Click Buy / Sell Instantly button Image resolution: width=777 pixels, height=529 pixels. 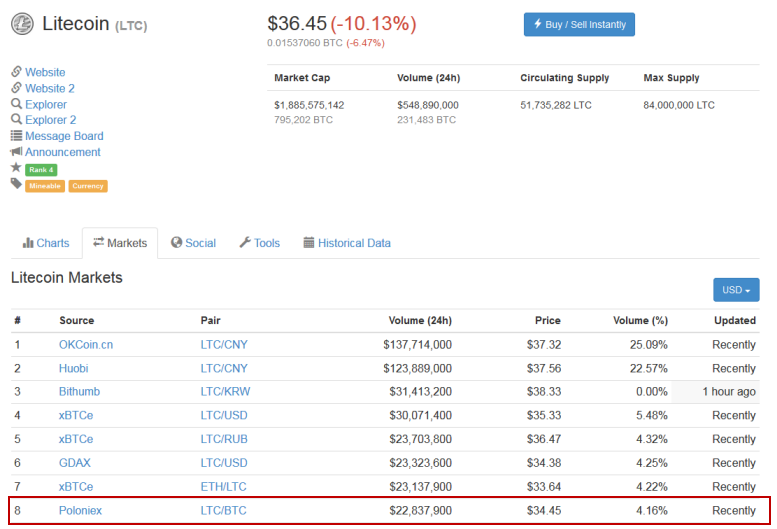tap(579, 24)
